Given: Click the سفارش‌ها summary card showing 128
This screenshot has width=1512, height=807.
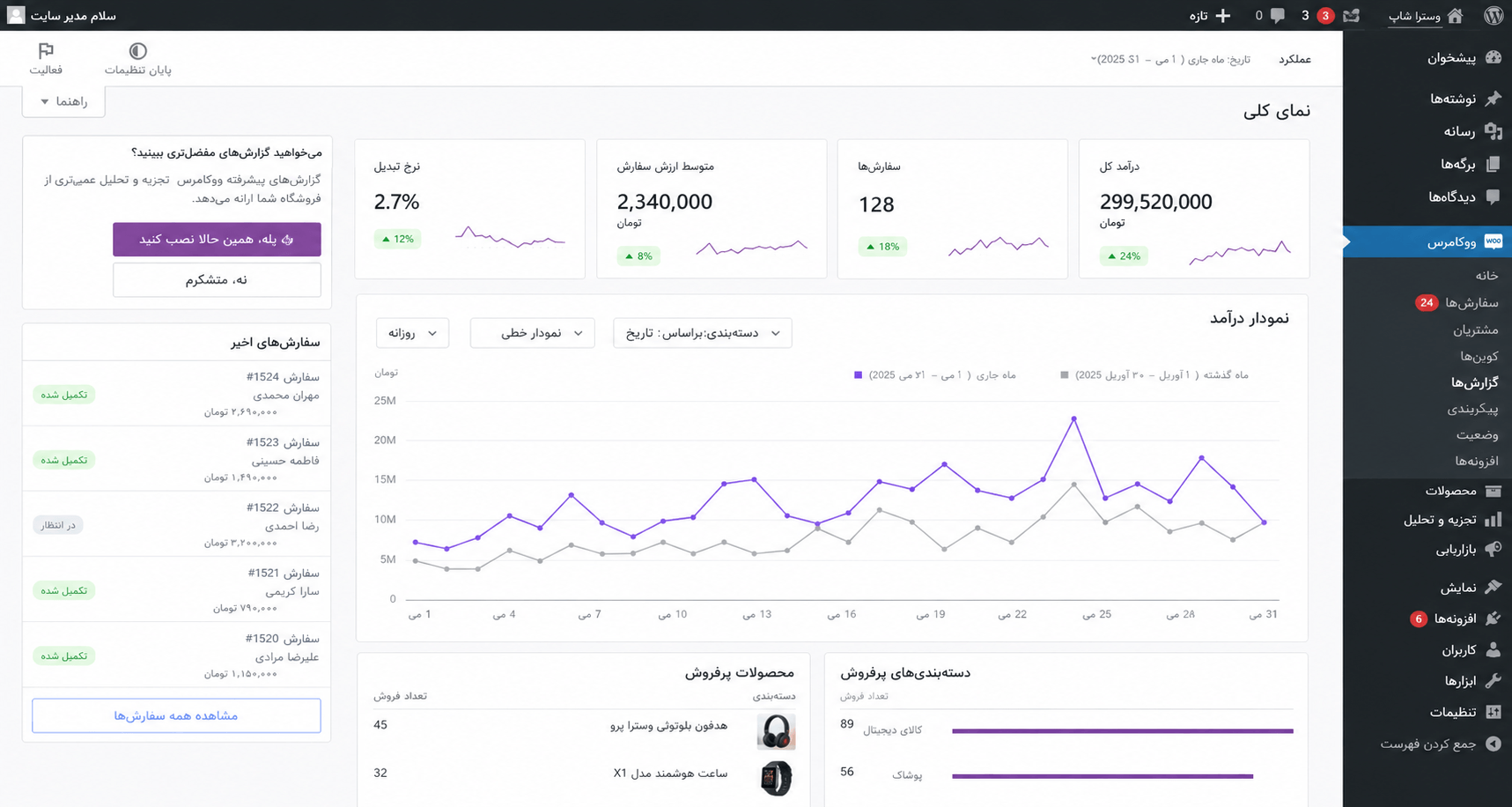Looking at the screenshot, I should (x=953, y=209).
